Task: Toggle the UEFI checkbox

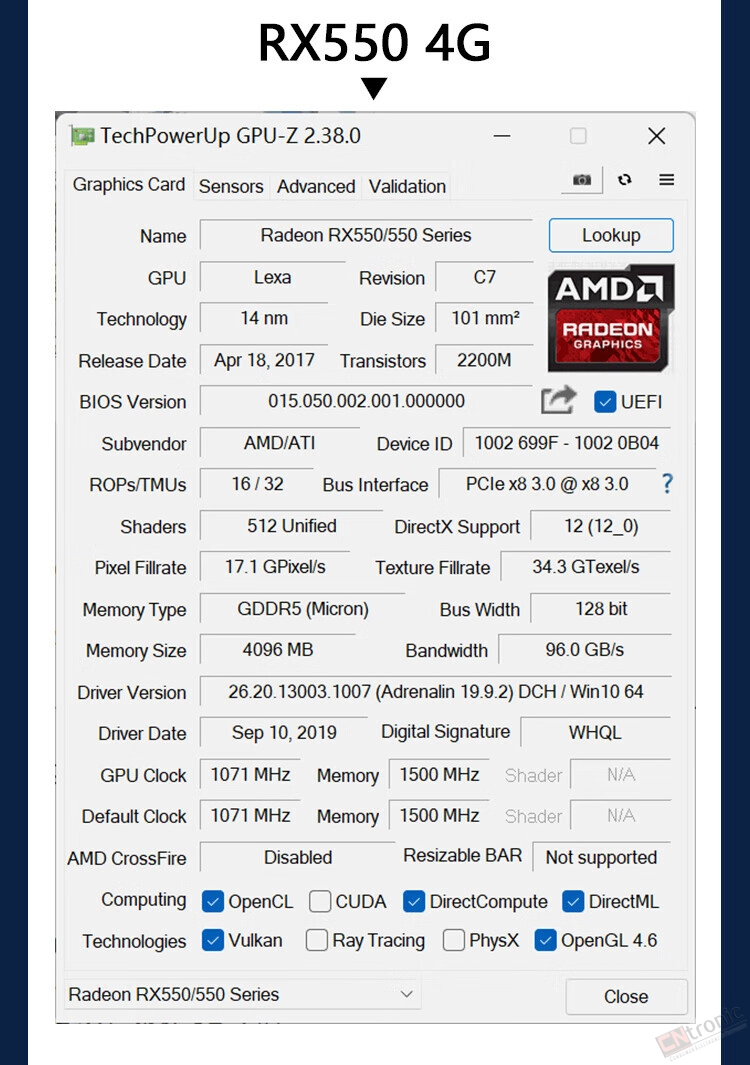Action: 605,401
